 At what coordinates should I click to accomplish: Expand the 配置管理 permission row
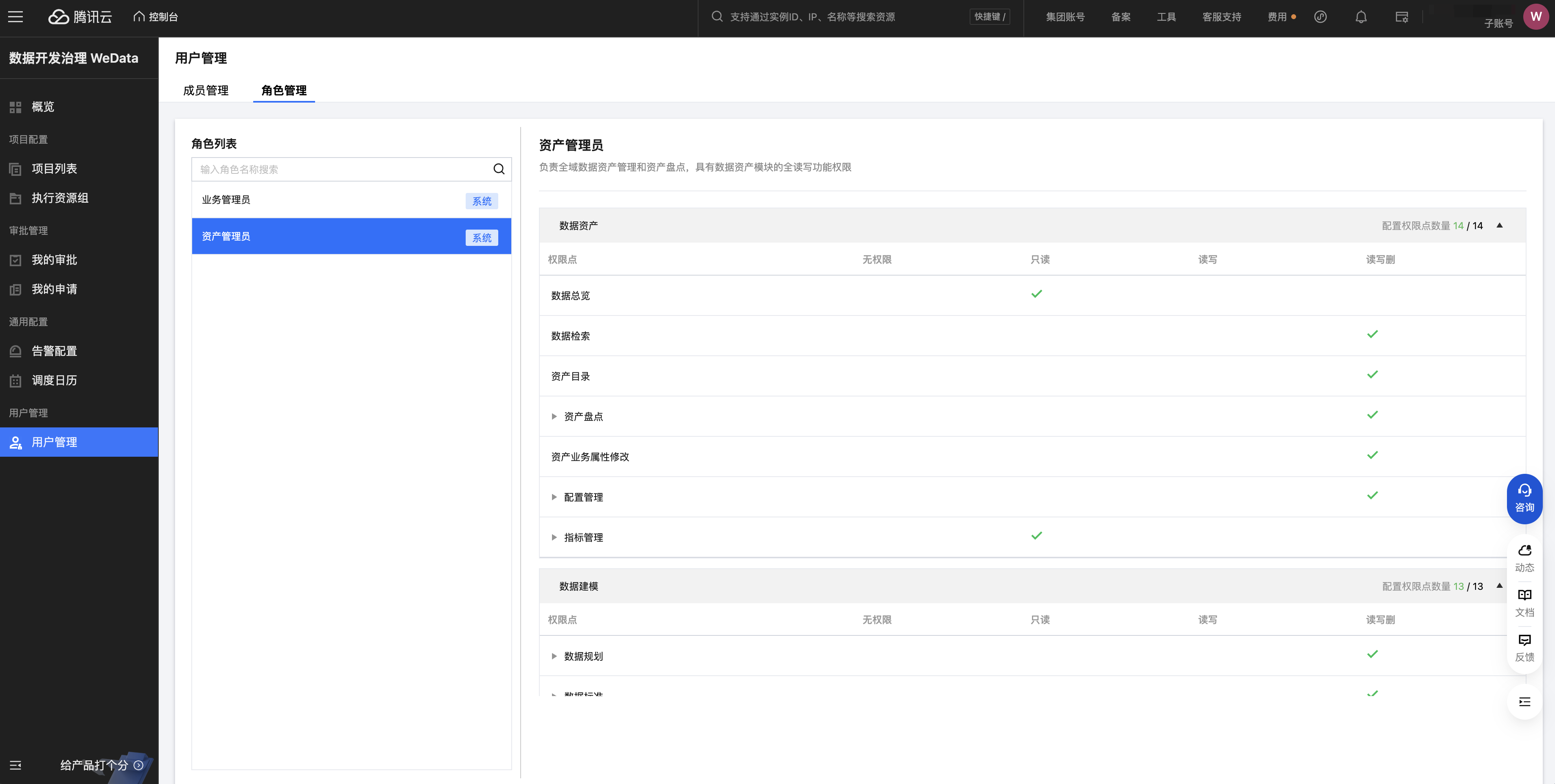click(x=554, y=497)
